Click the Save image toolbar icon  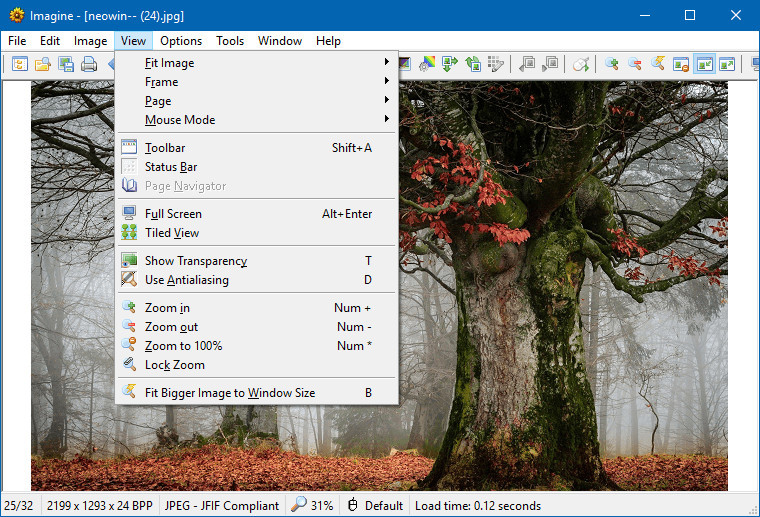pos(66,64)
